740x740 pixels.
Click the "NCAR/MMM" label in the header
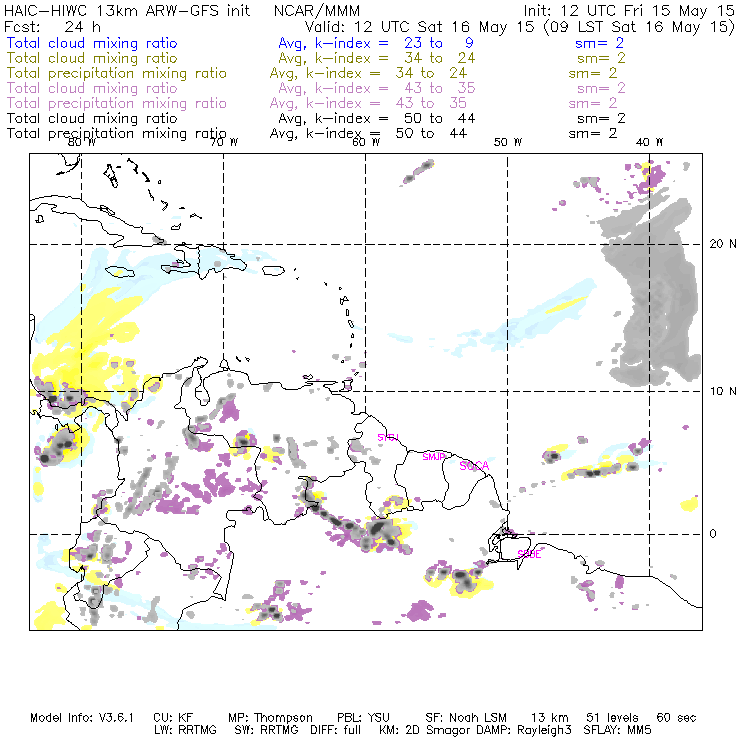pyautogui.click(x=317, y=11)
